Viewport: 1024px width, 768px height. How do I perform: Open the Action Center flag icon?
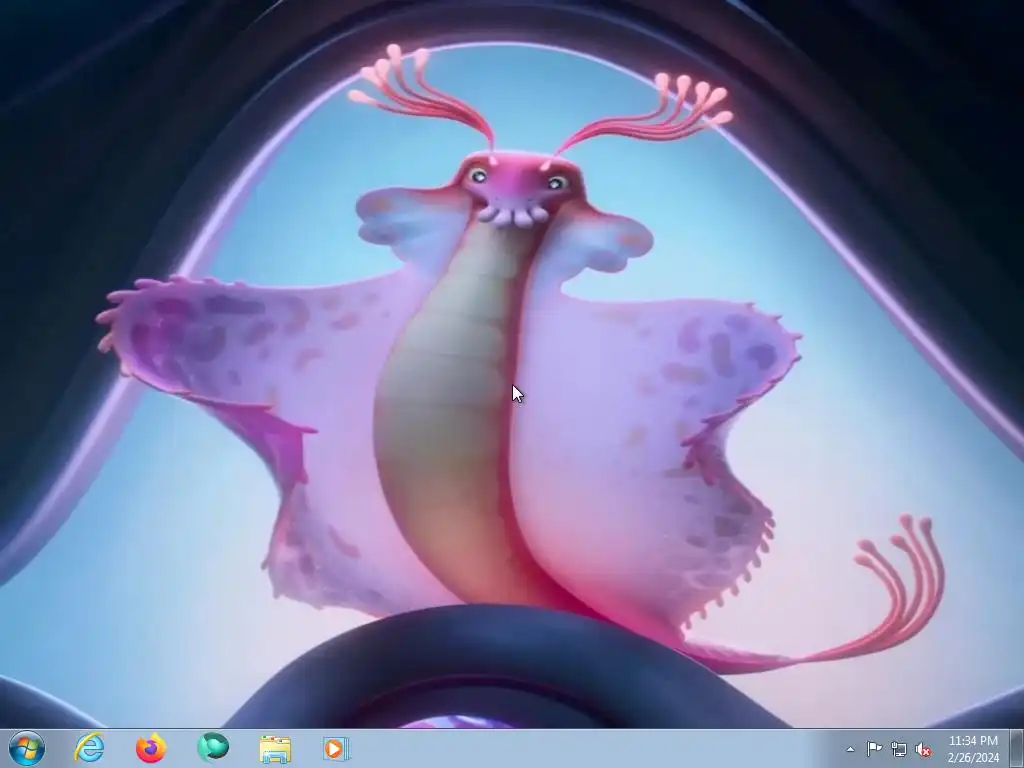(874, 749)
